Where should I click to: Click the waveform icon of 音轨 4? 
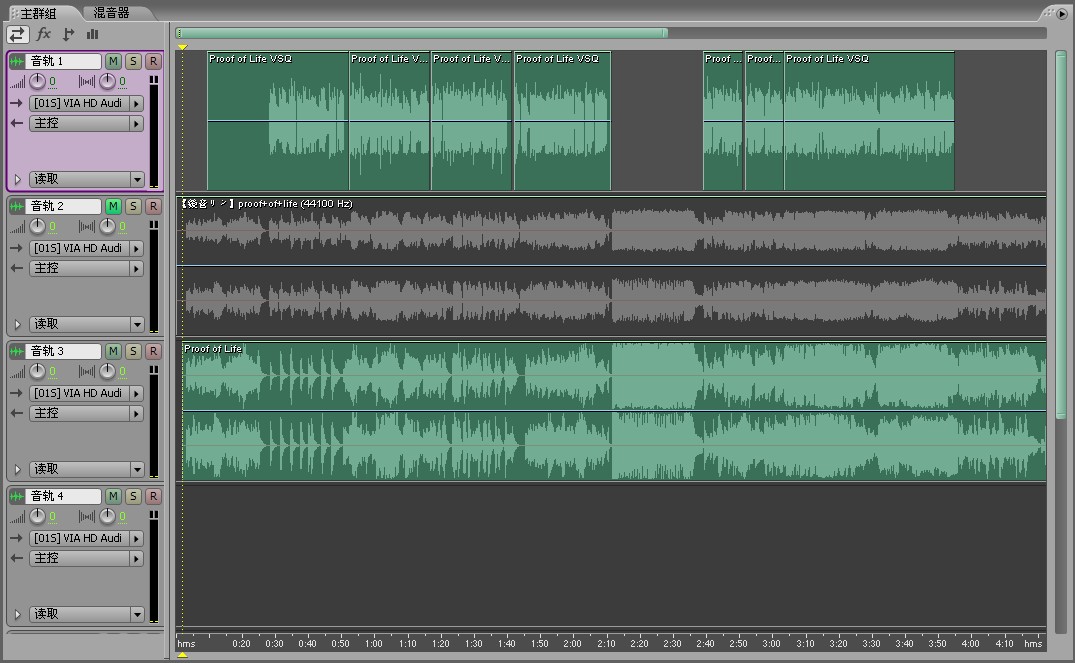[x=16, y=496]
